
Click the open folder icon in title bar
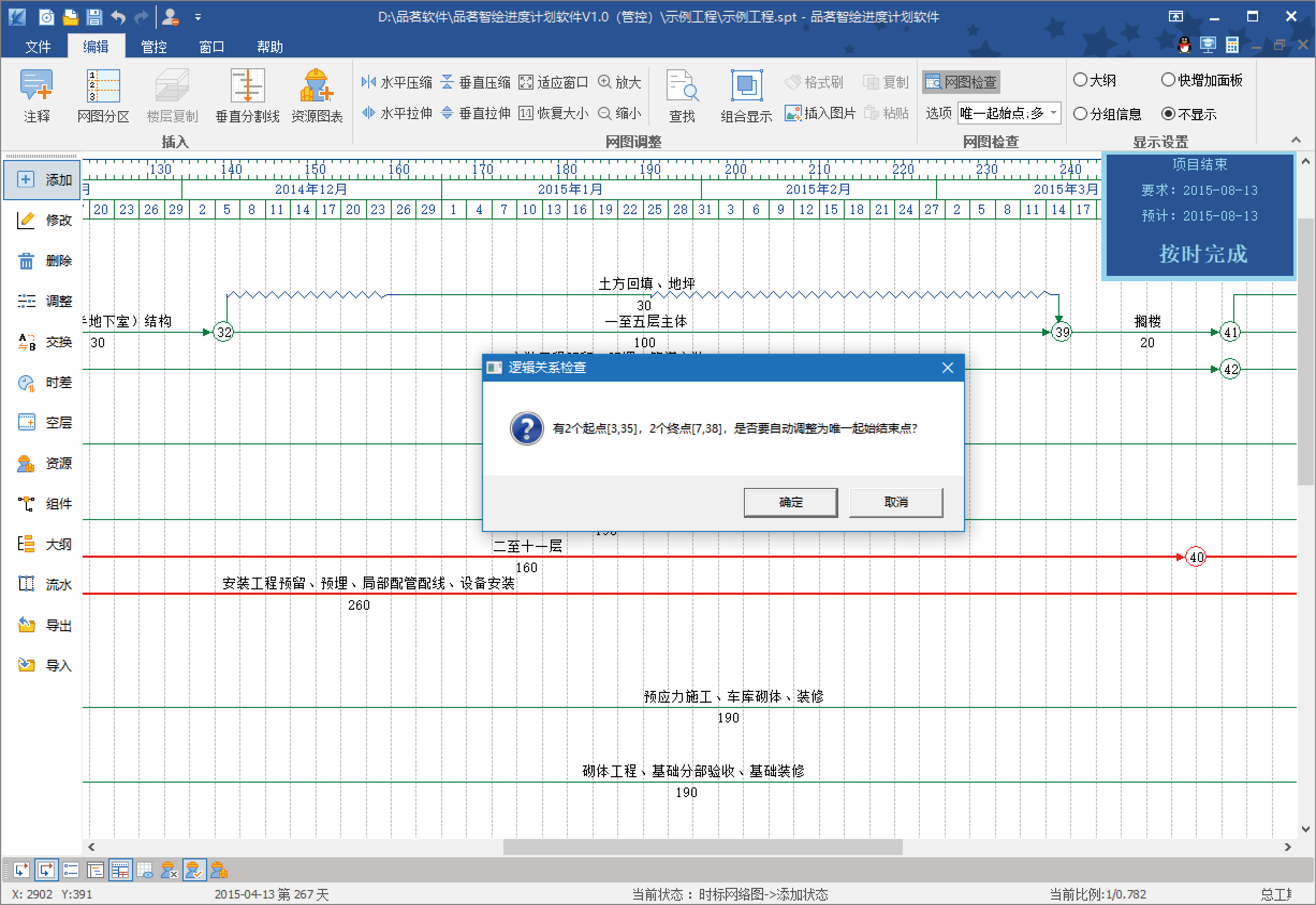70,17
